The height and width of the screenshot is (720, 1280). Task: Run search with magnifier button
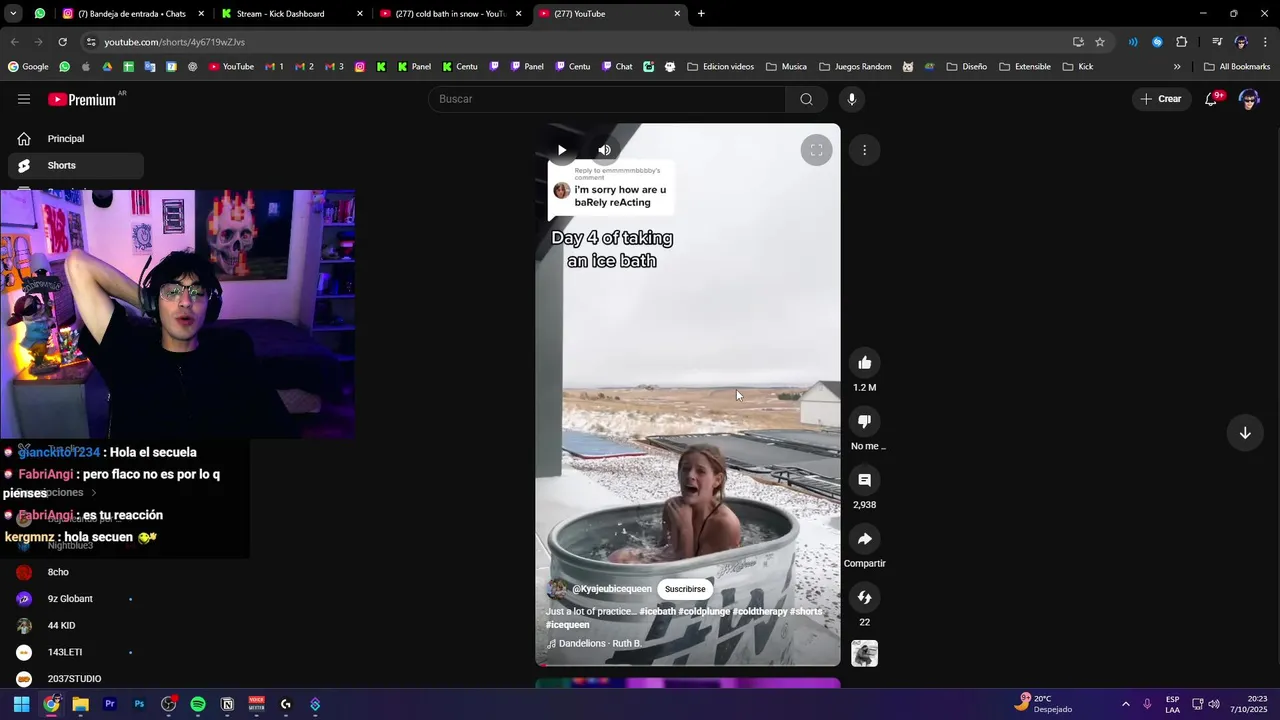[x=806, y=99]
